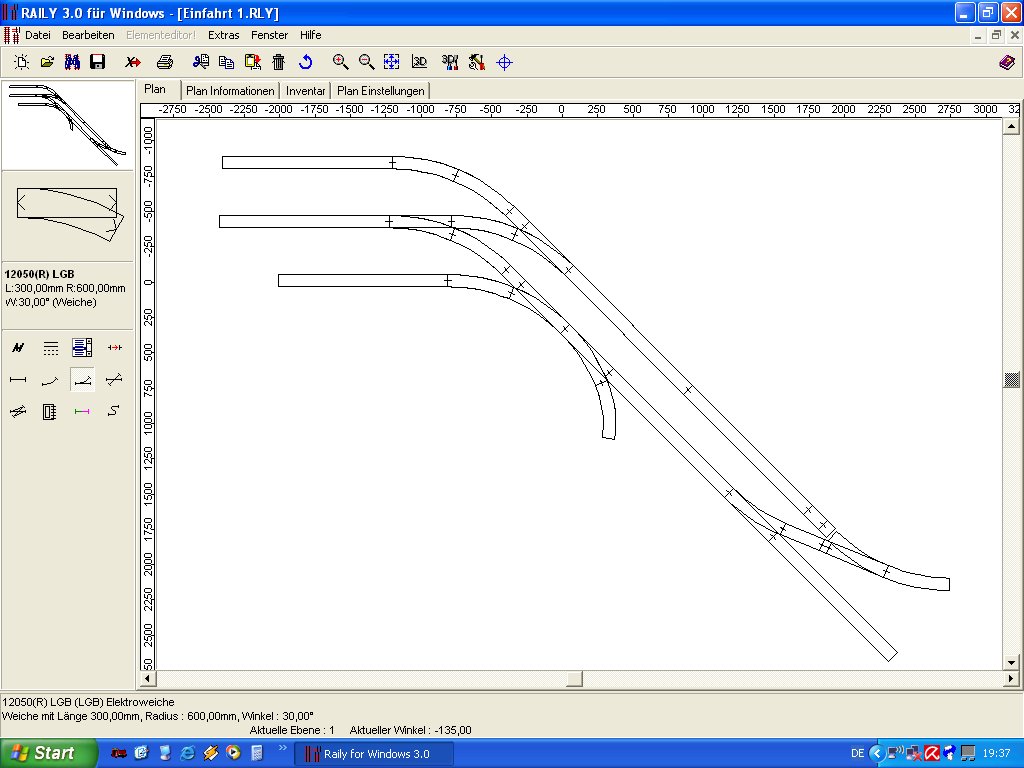Click the turnout element preview image
The image size is (1024, 768).
(68, 216)
